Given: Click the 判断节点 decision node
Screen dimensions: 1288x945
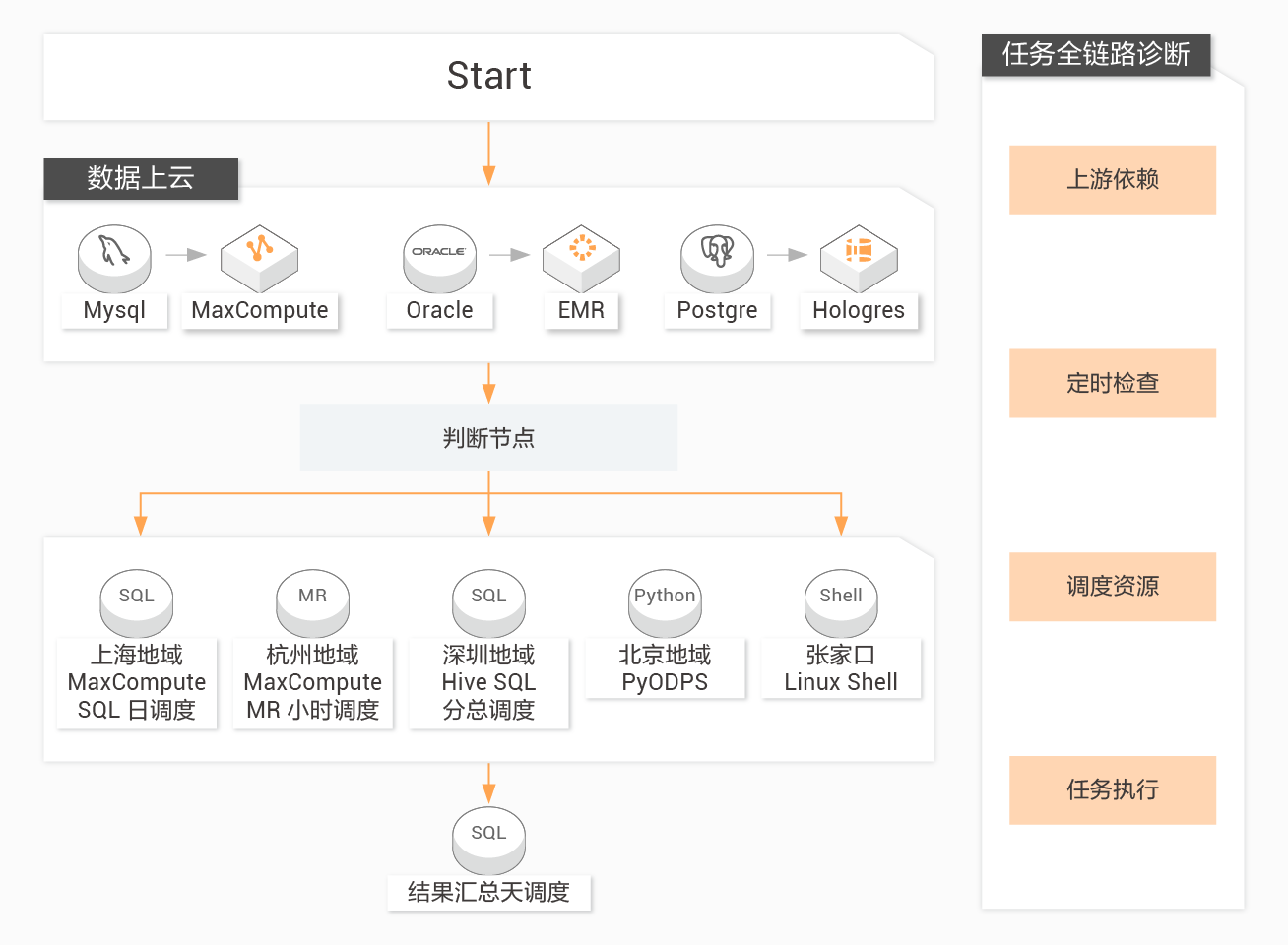Looking at the screenshot, I should pos(488,438).
